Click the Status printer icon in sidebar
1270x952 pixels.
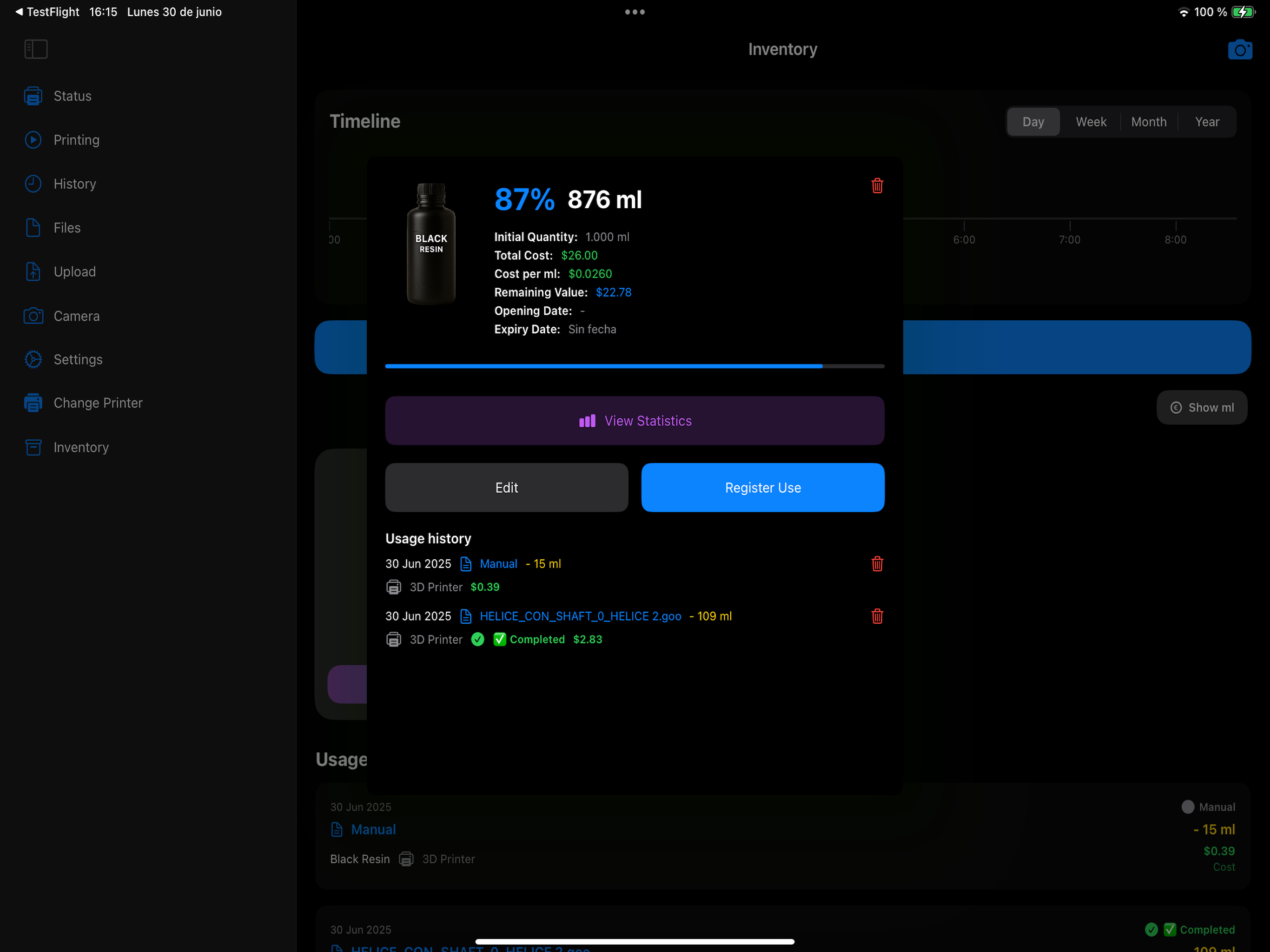tap(33, 96)
